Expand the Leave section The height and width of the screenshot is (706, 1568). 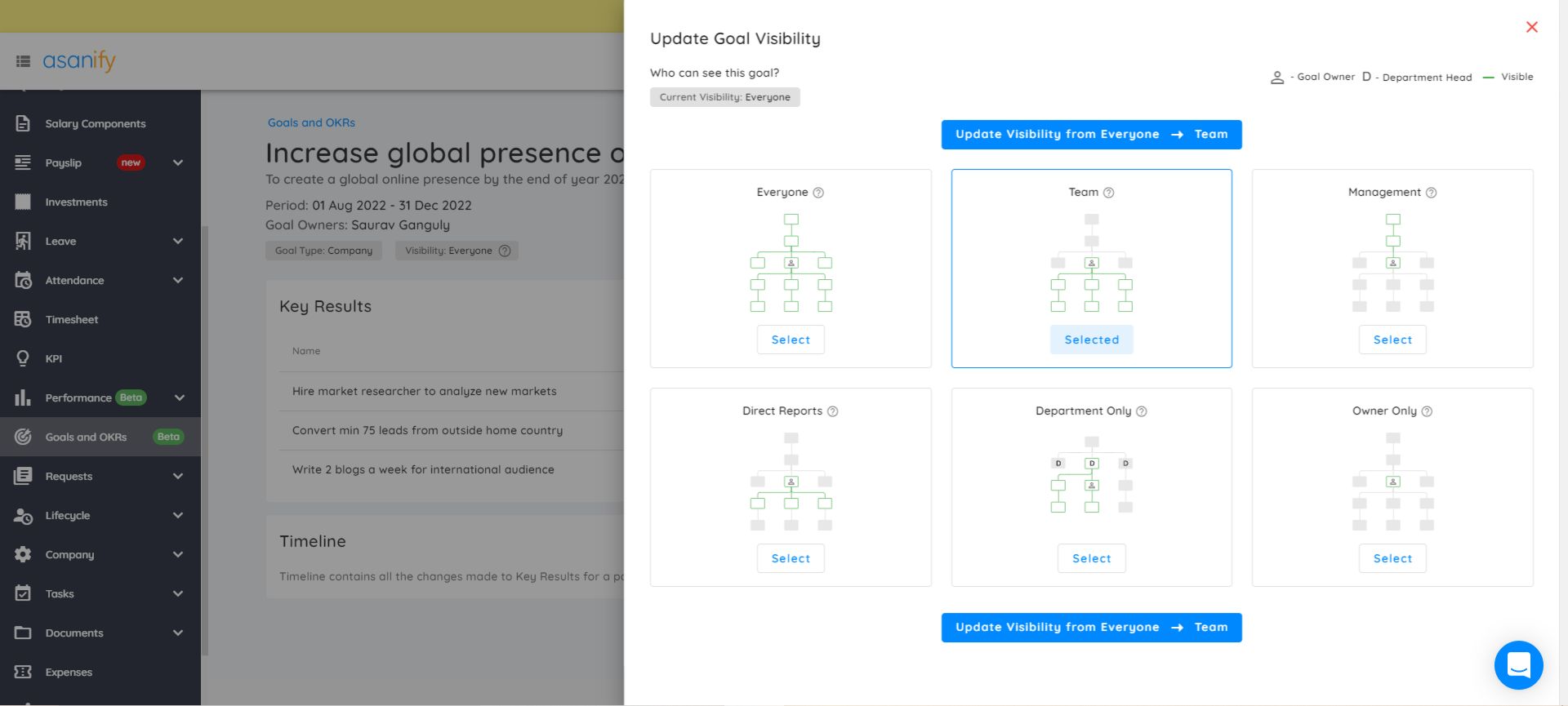pyautogui.click(x=178, y=241)
